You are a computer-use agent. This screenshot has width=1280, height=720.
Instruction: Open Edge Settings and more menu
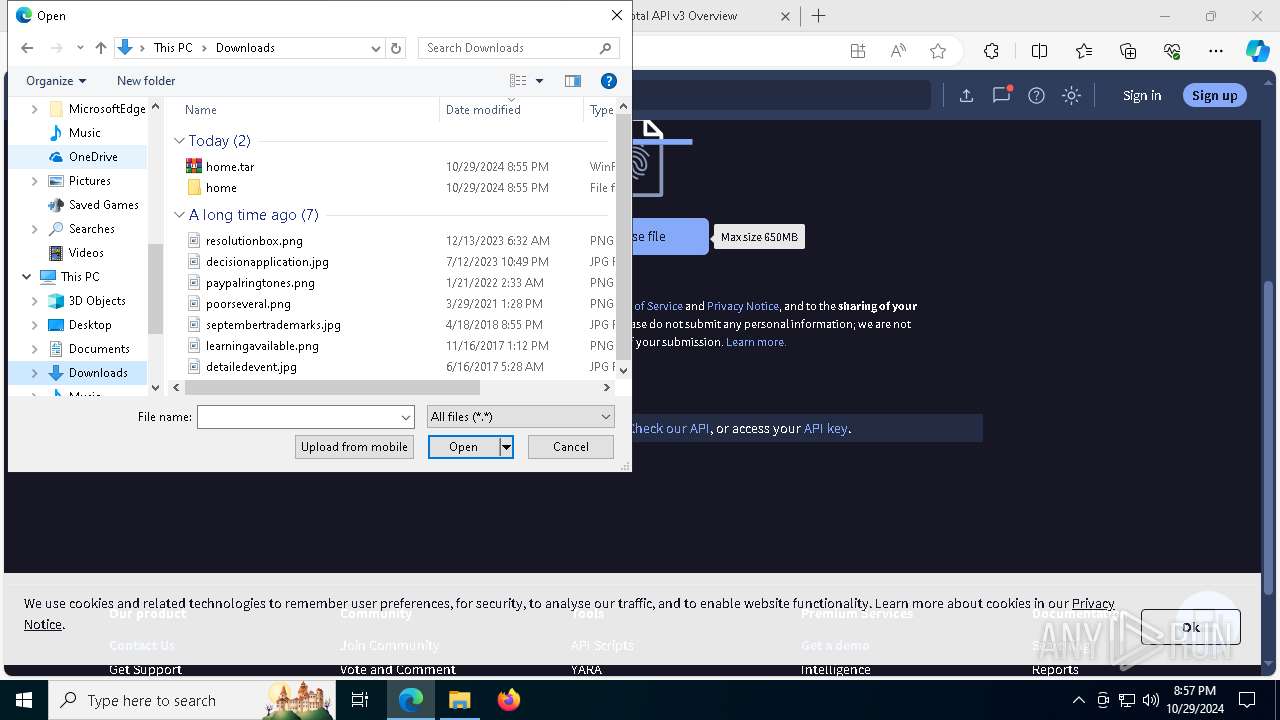click(1216, 52)
